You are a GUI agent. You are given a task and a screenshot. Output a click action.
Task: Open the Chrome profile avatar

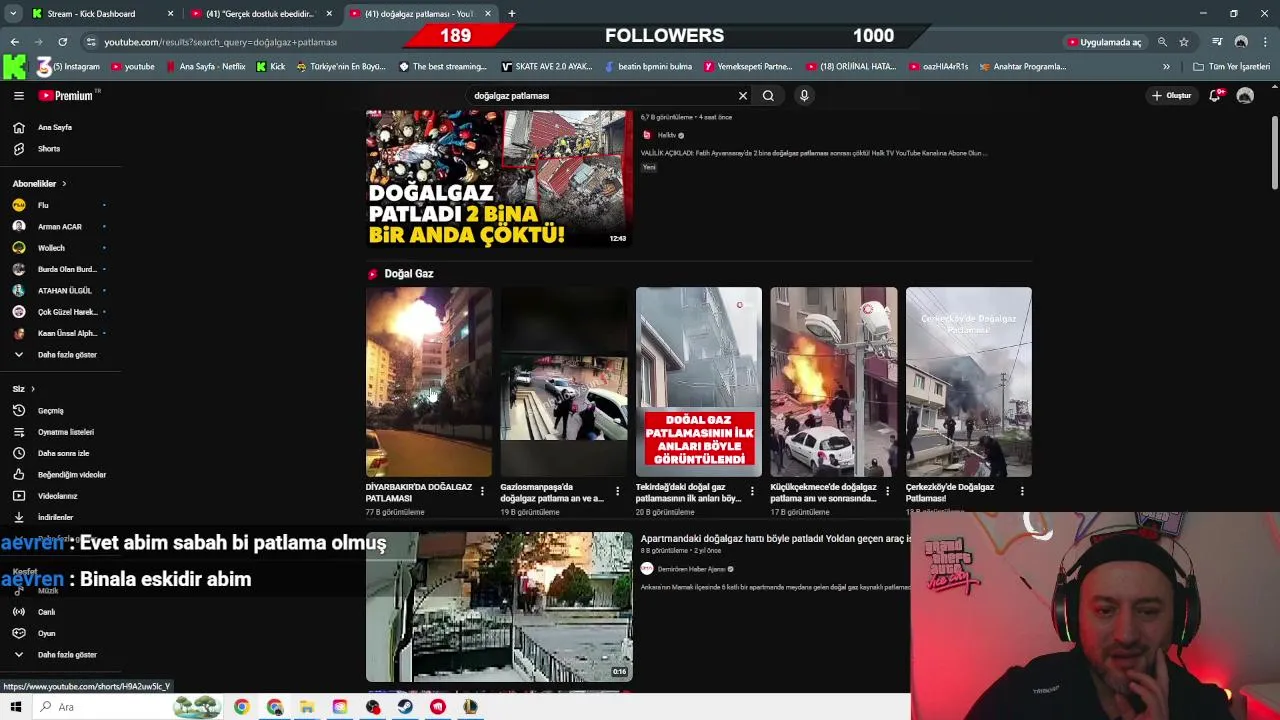coord(1241,42)
